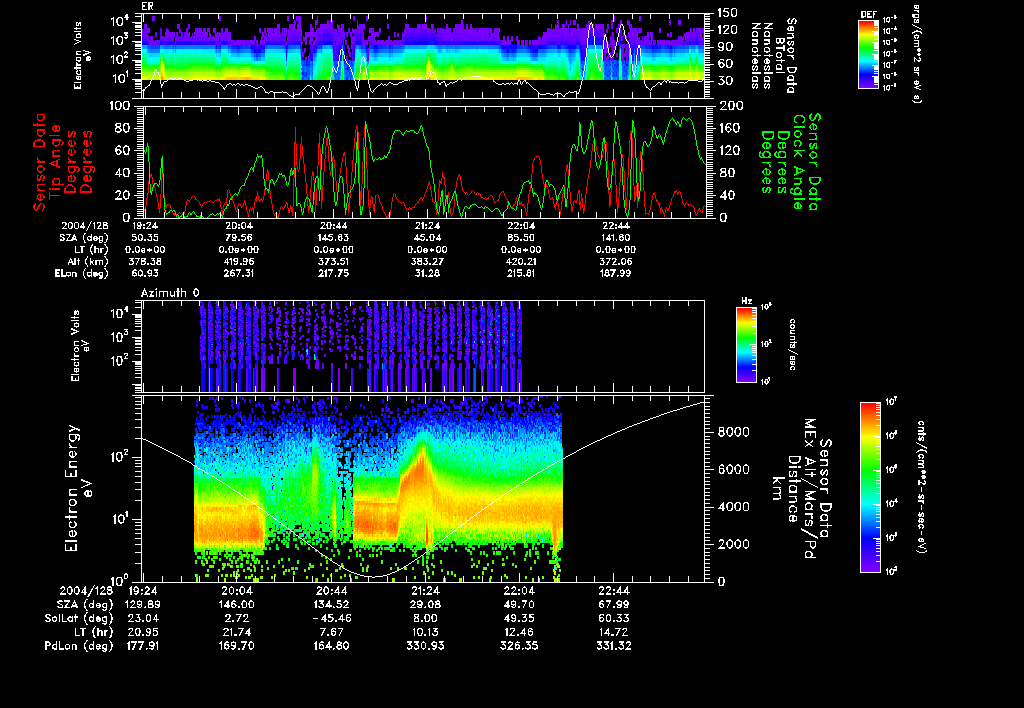
Task: Click the 'SolLat (deg)' row label
Action: (x=79, y=619)
